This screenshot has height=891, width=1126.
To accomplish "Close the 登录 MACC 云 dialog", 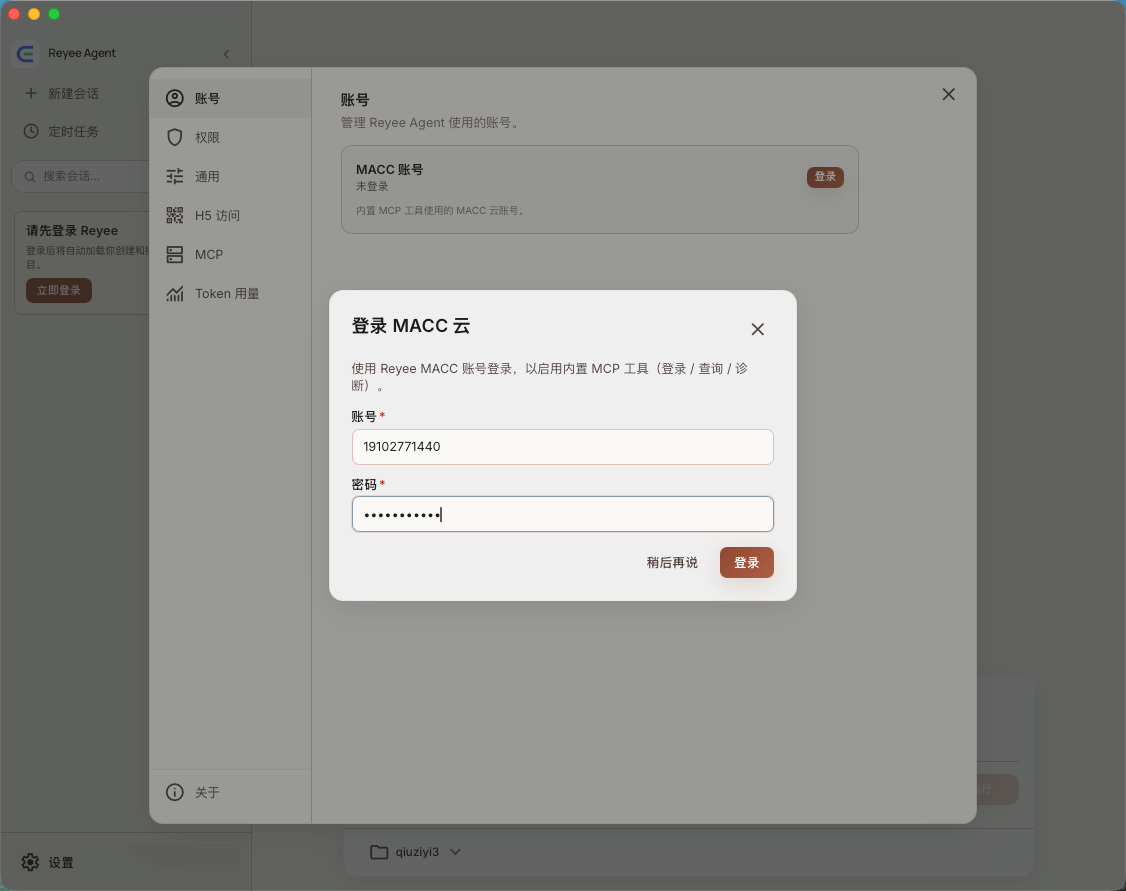I will [x=758, y=329].
